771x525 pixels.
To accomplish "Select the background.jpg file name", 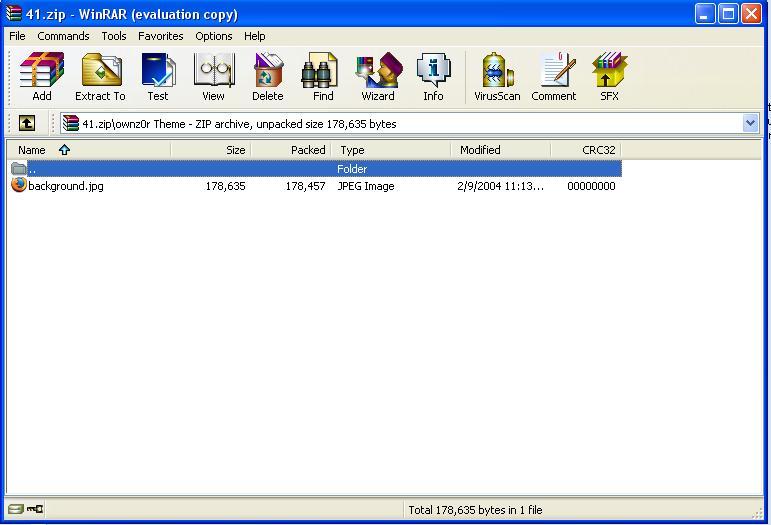I will point(66,186).
